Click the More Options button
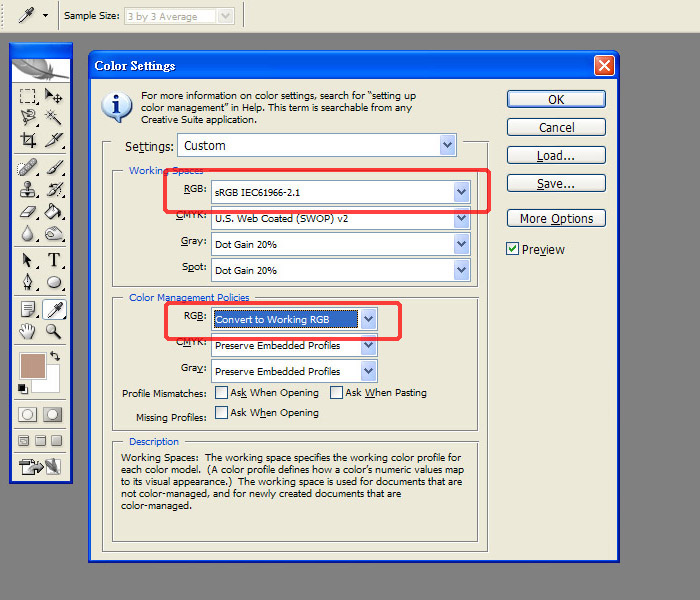The width and height of the screenshot is (700, 600). [556, 219]
